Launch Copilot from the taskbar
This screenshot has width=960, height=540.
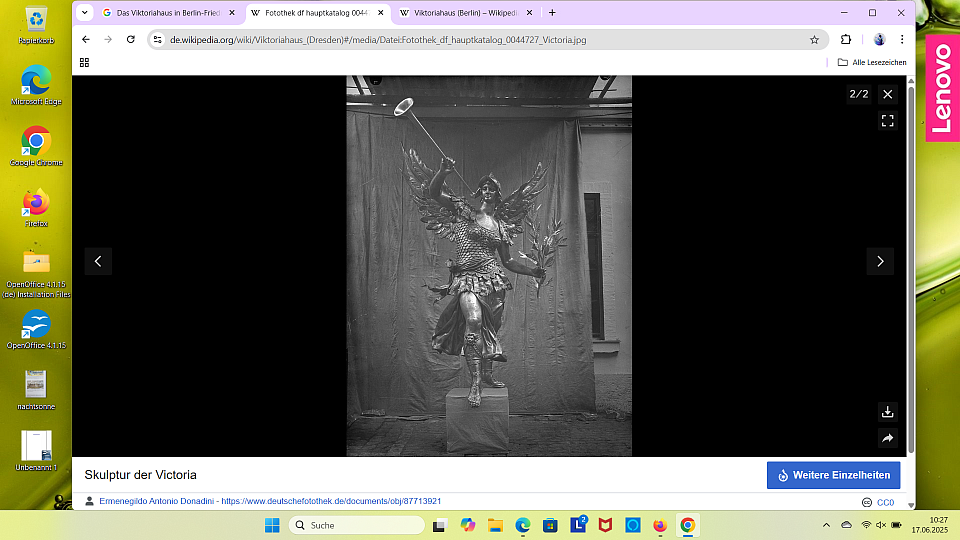(x=468, y=525)
